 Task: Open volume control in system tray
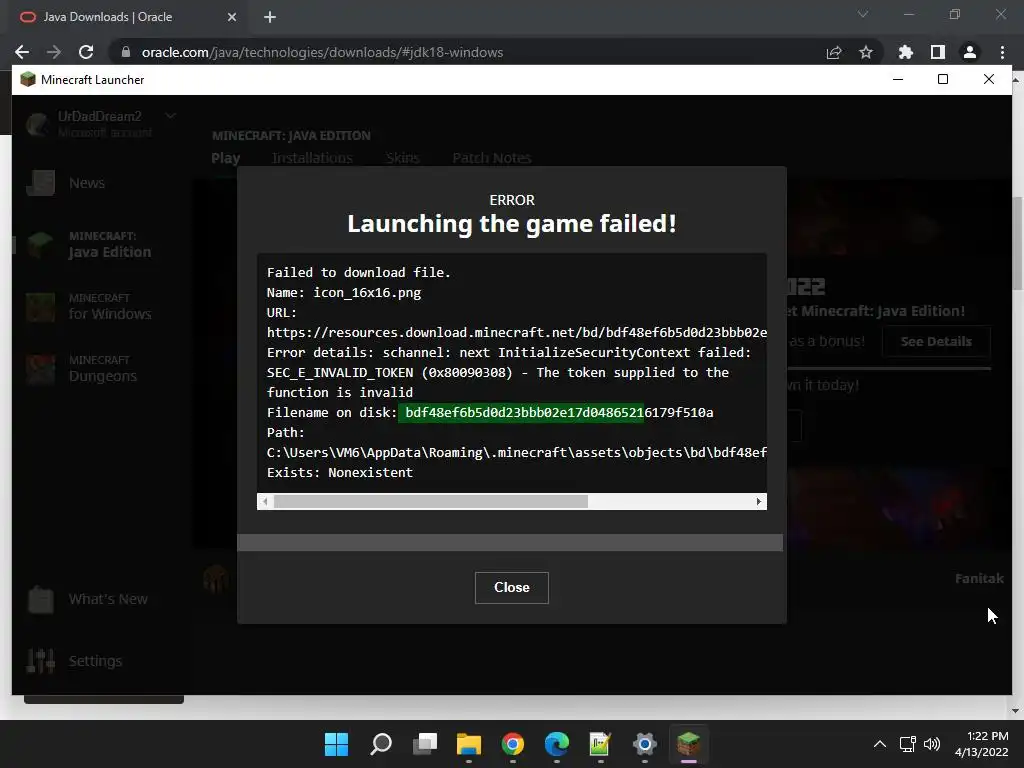[932, 744]
